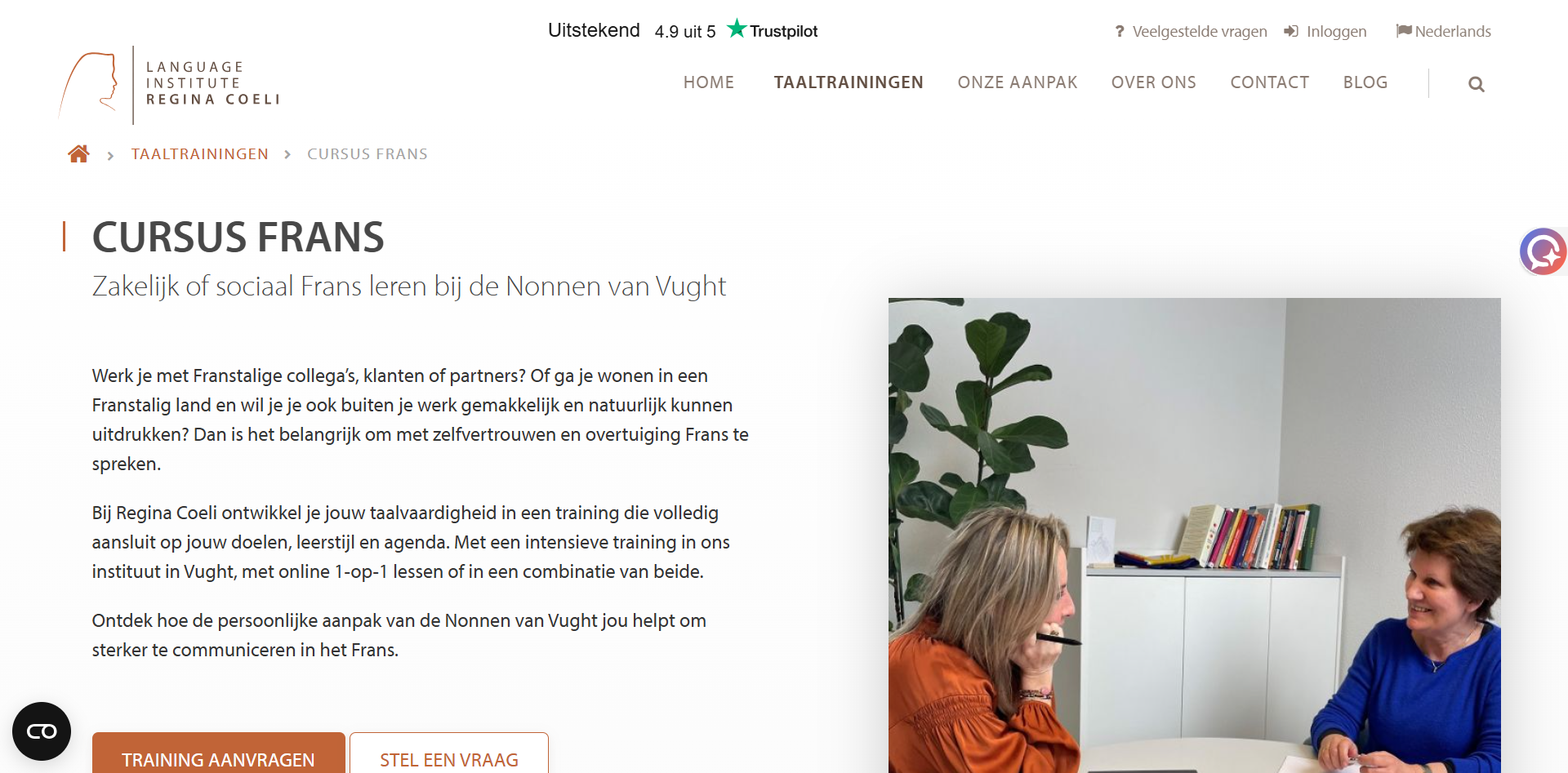Open the accessibility widget round button
The image size is (1568, 773).
coord(42,731)
